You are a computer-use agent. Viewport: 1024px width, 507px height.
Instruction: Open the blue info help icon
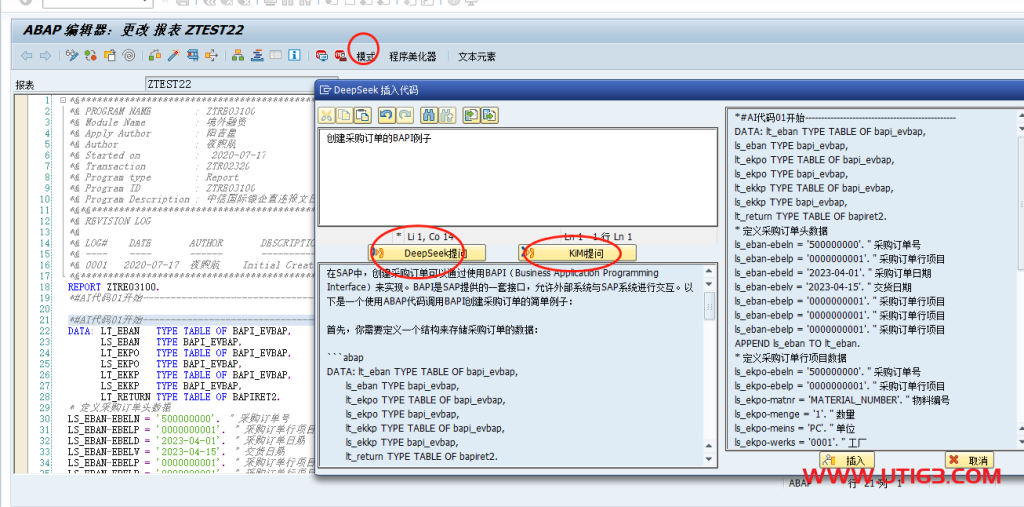tap(295, 56)
